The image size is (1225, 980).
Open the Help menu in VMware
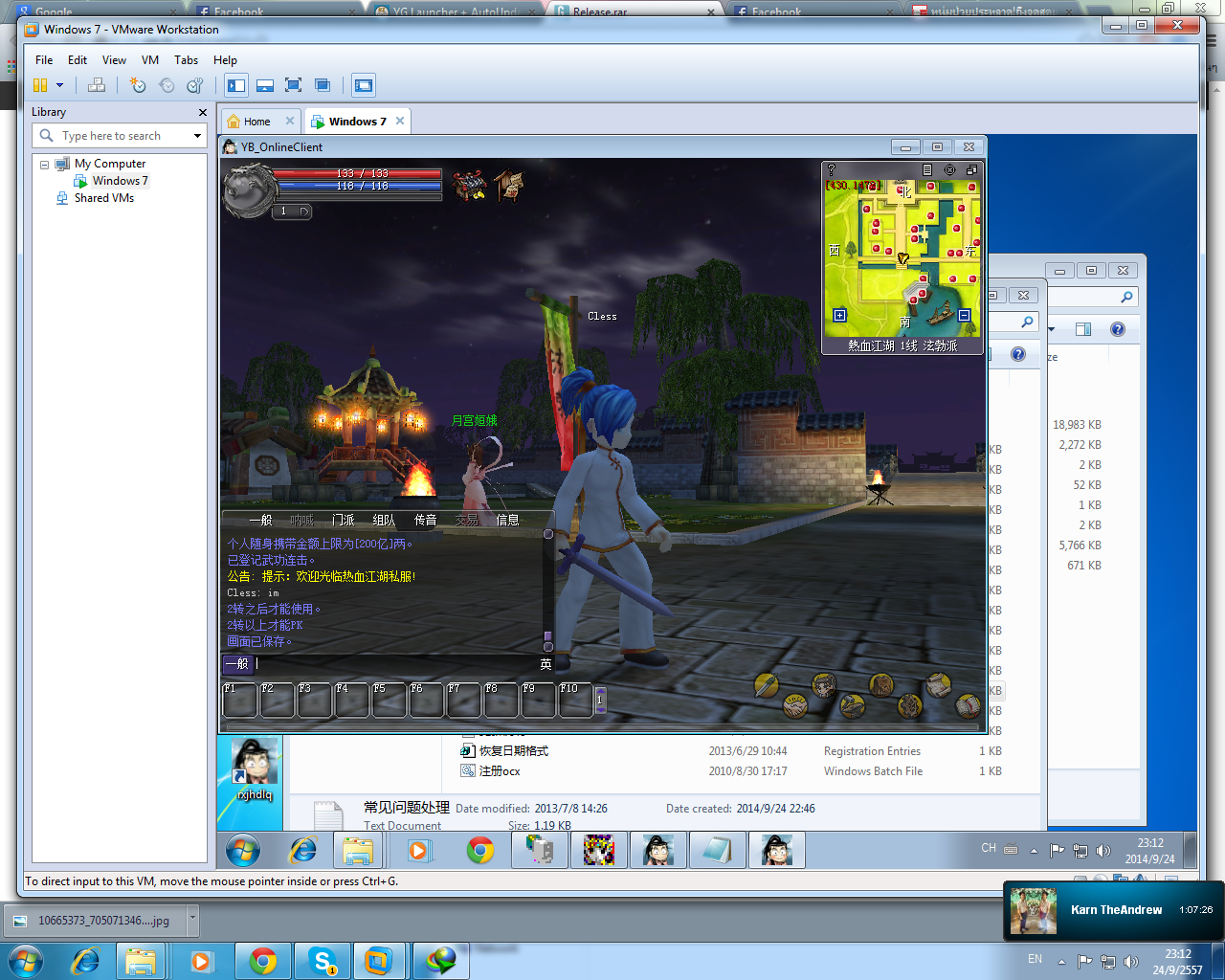click(225, 59)
